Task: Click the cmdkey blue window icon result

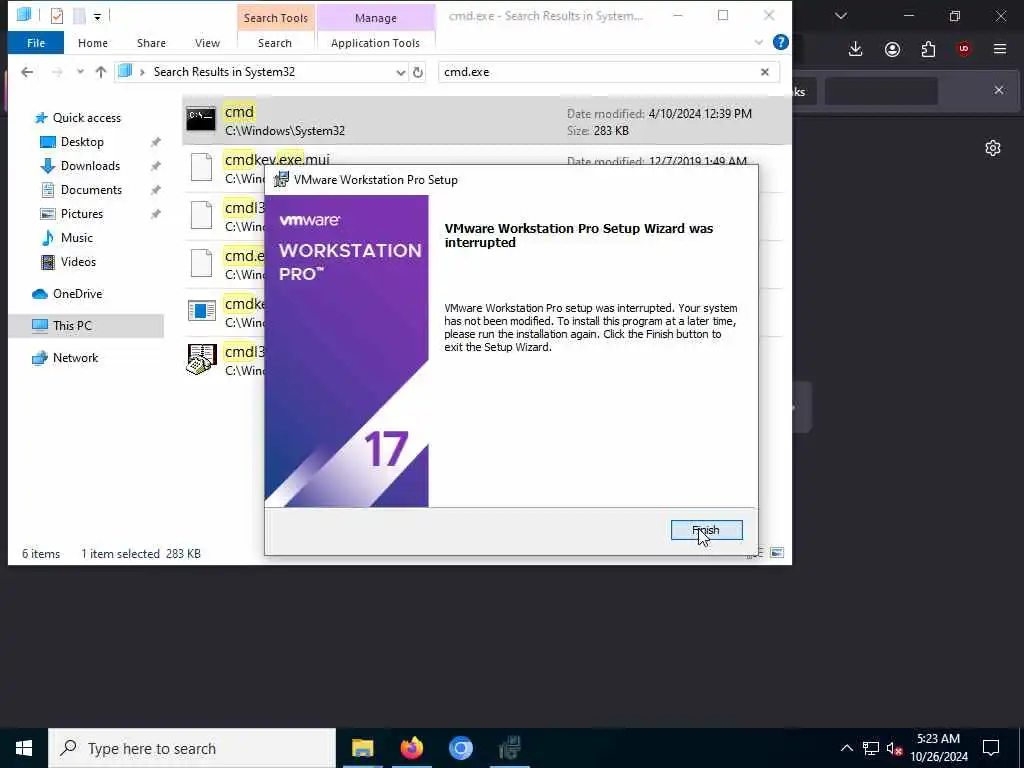Action: [201, 310]
